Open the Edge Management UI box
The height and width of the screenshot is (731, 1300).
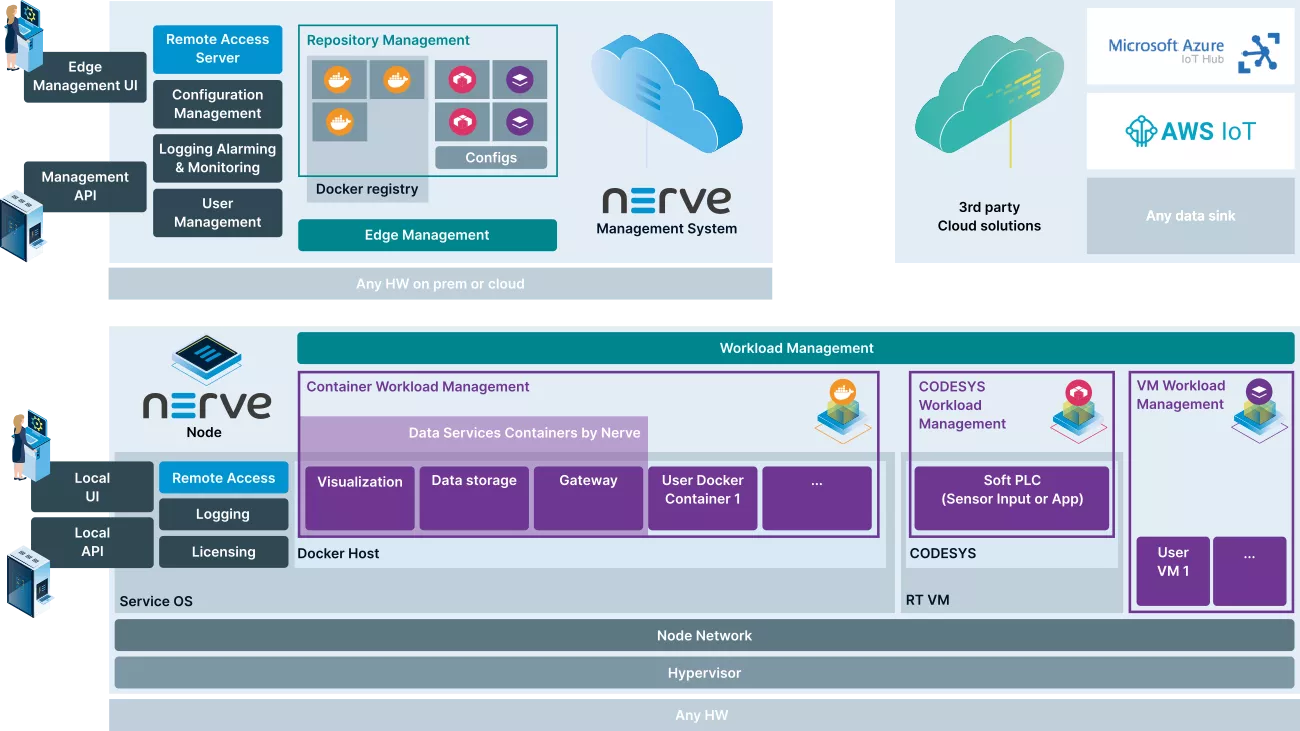(x=85, y=77)
